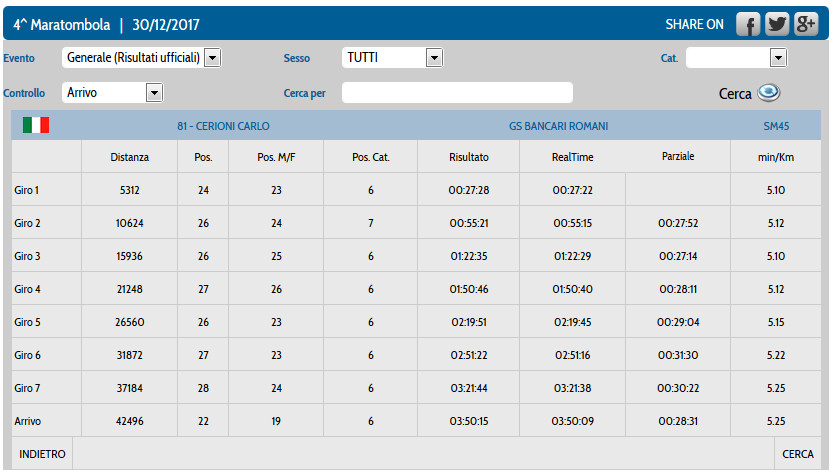This screenshot has height=476, width=835.
Task: Share results on Google Plus
Action: click(x=805, y=25)
